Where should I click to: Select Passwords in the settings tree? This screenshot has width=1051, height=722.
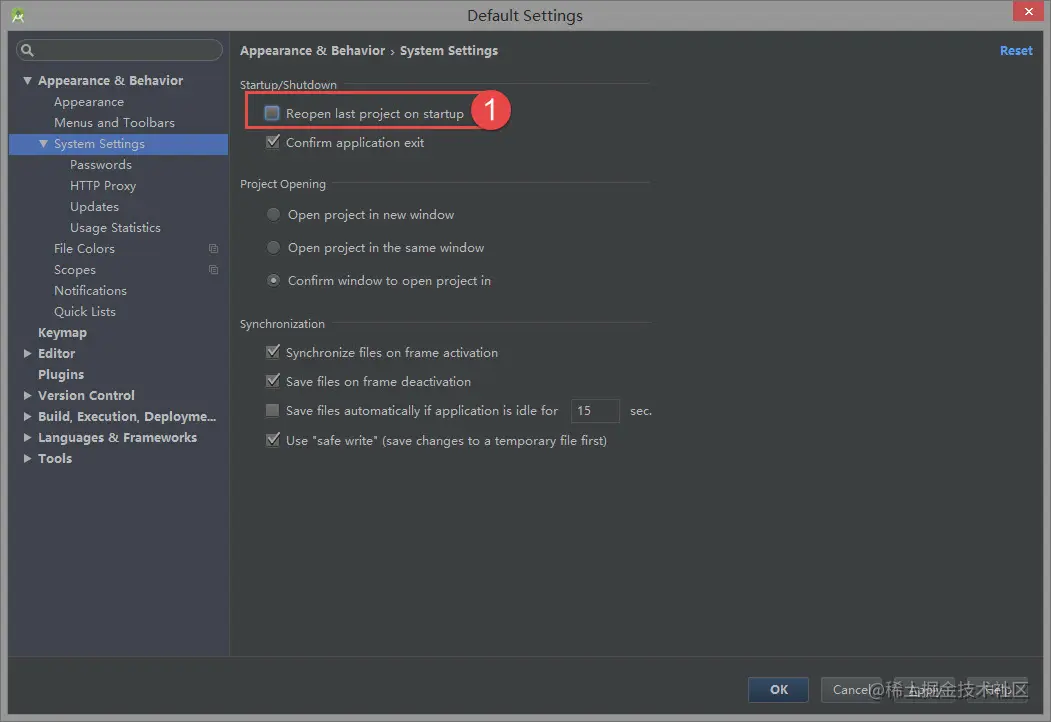101,165
